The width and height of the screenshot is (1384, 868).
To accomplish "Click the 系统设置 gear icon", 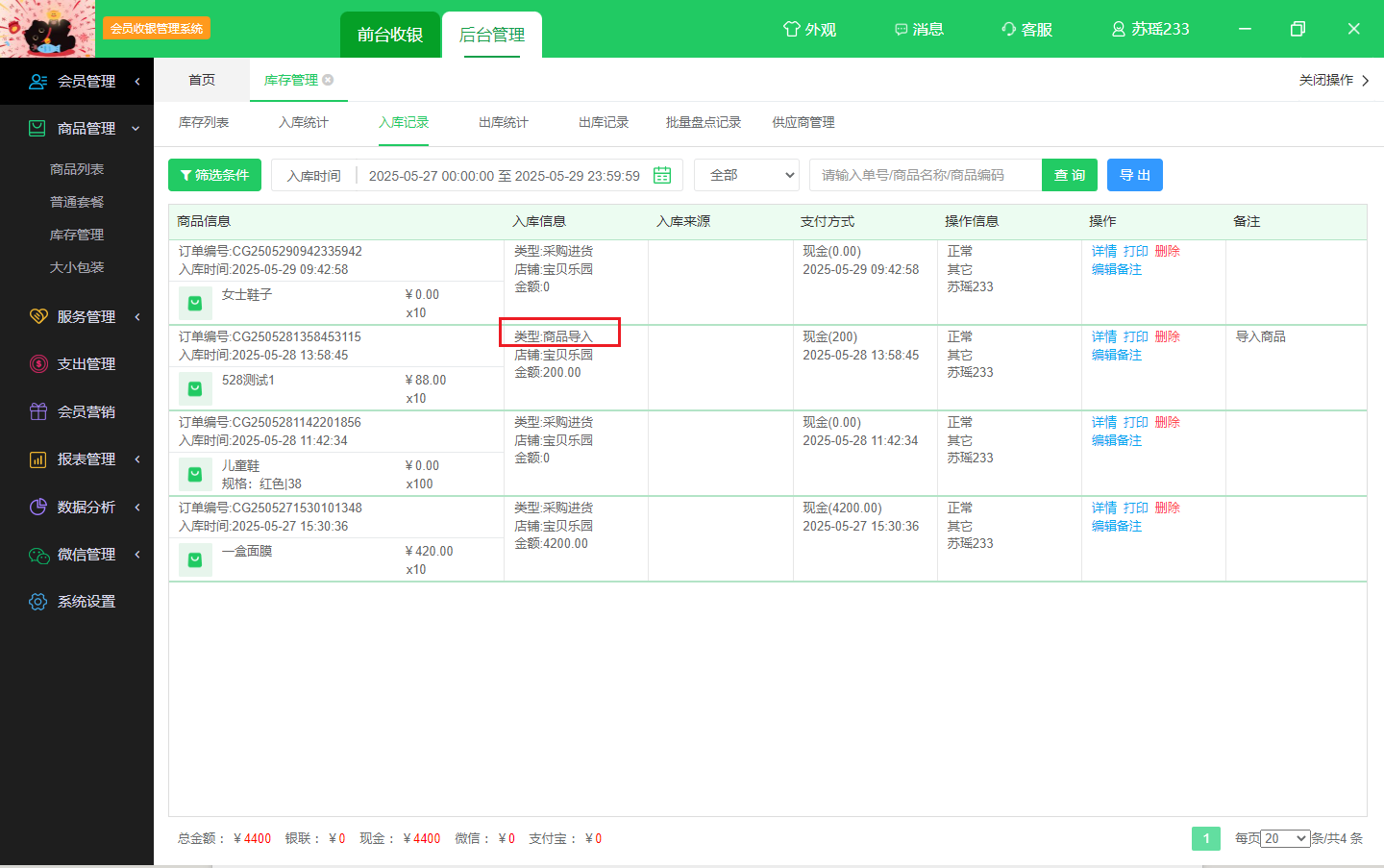I will pos(38,602).
